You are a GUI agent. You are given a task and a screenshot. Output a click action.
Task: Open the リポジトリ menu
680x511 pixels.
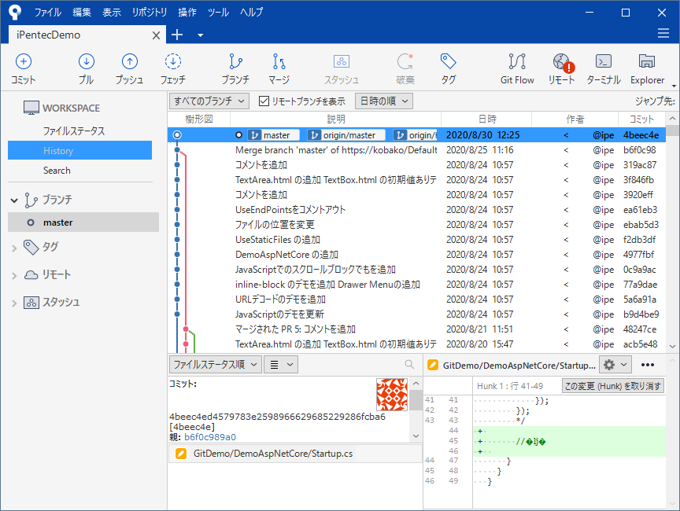click(150, 12)
